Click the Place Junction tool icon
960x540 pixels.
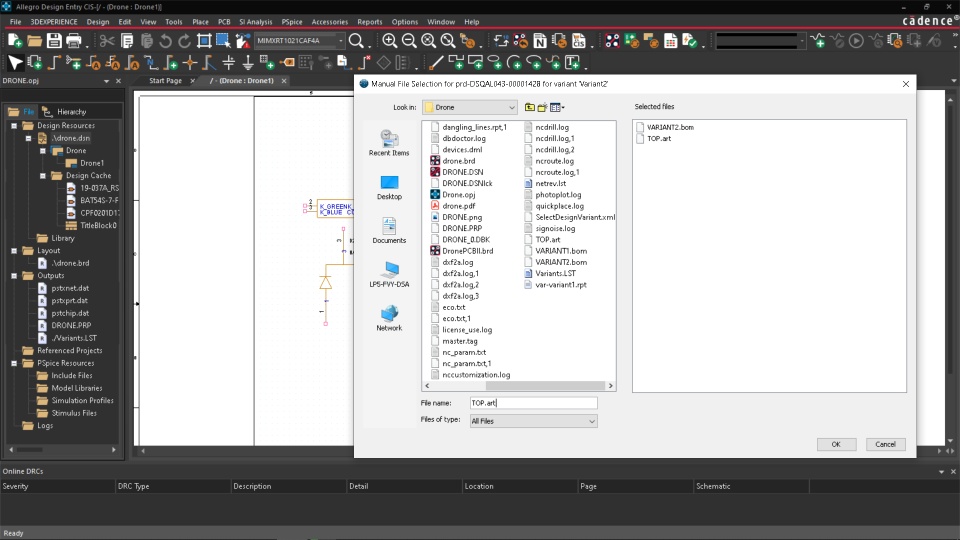tap(190, 62)
